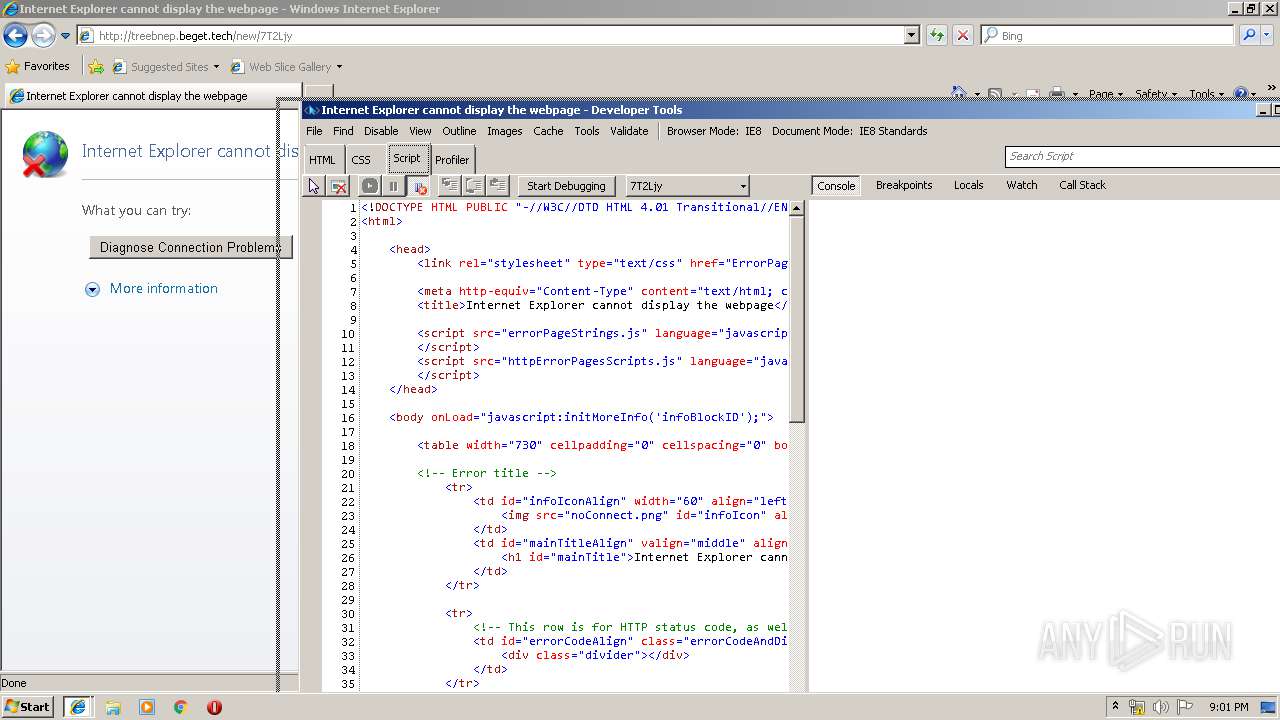
Task: Open the Outline menu
Action: [x=459, y=131]
